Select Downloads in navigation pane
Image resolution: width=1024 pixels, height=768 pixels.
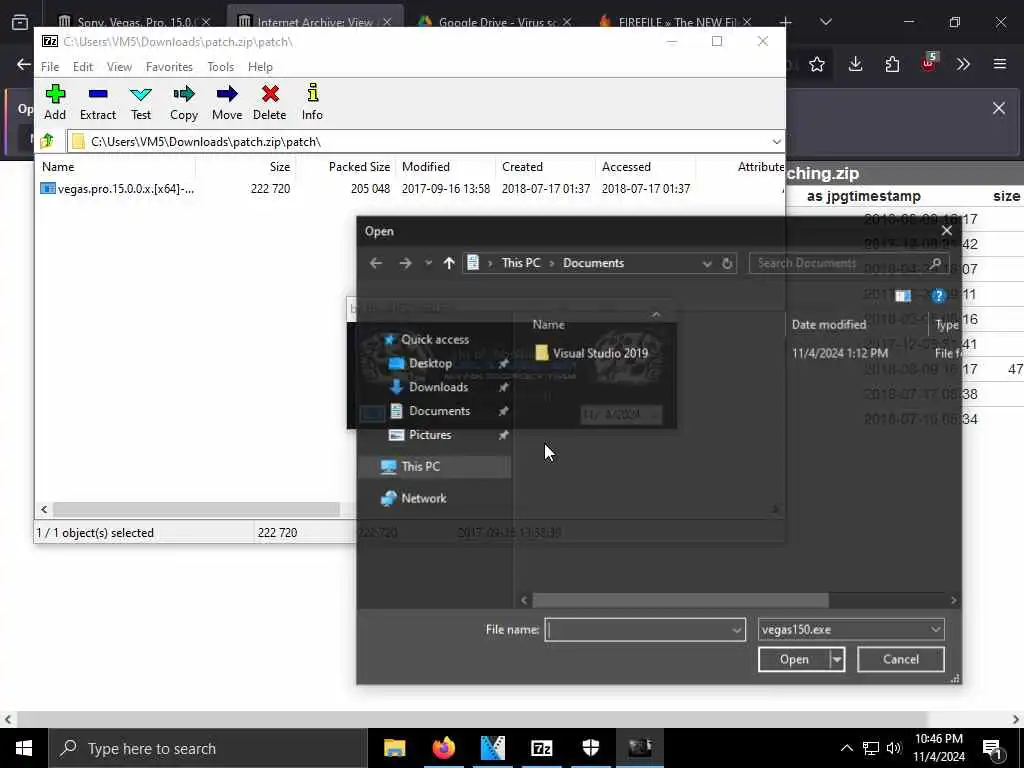pos(438,387)
